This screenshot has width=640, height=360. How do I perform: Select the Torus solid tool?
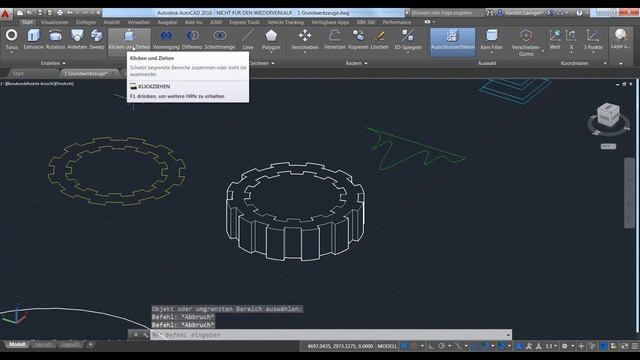11,38
